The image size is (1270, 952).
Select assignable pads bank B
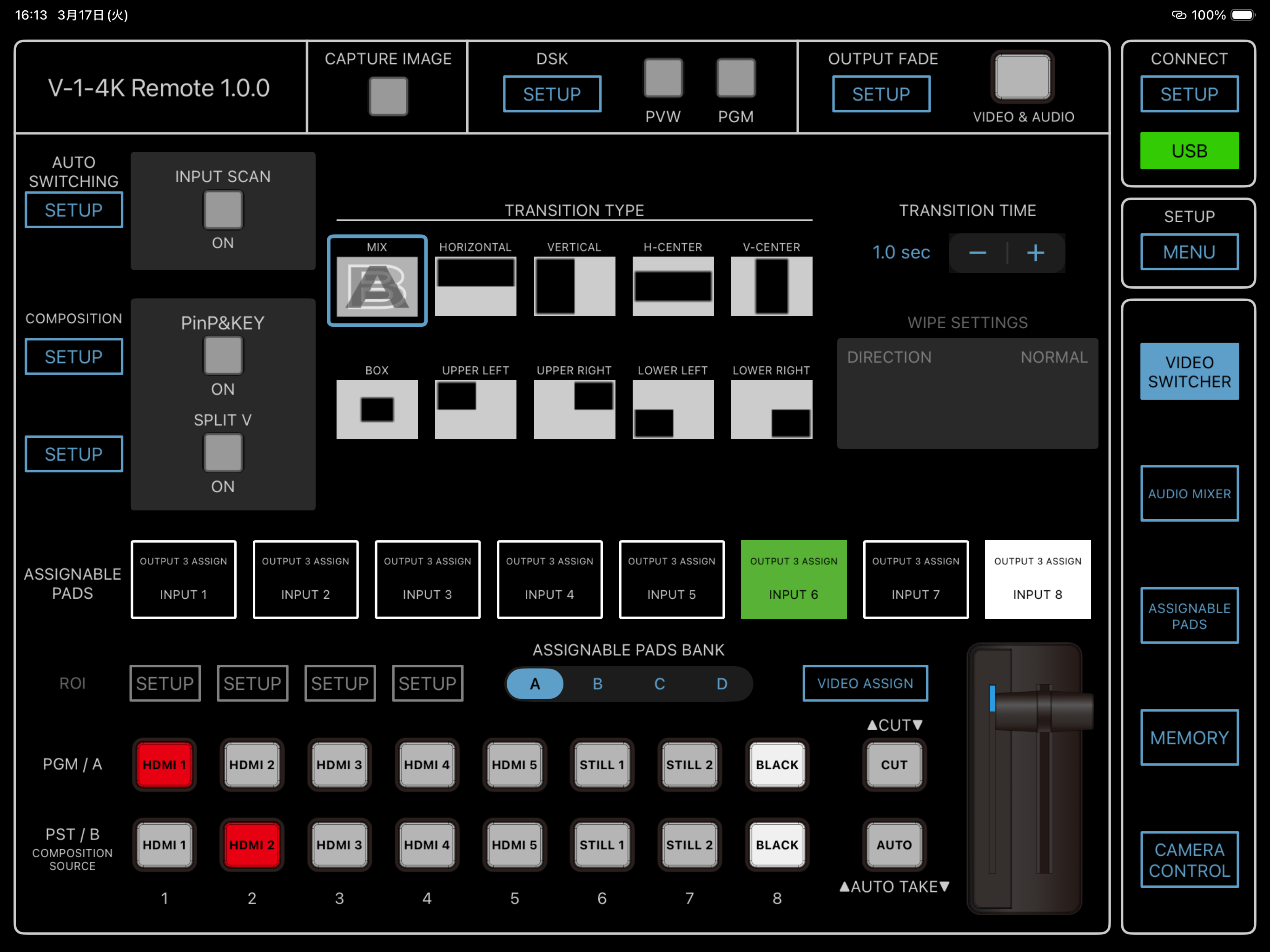point(597,683)
